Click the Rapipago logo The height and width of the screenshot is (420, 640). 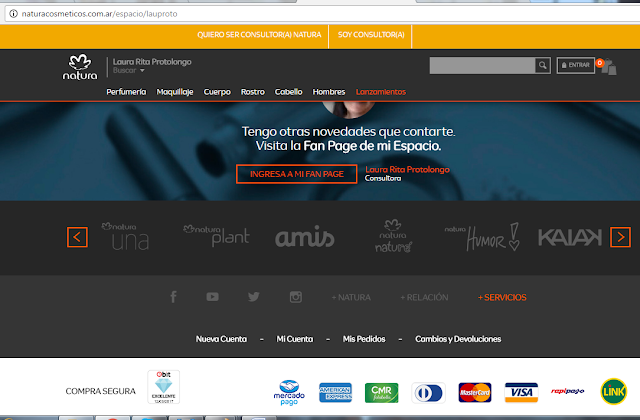point(567,391)
